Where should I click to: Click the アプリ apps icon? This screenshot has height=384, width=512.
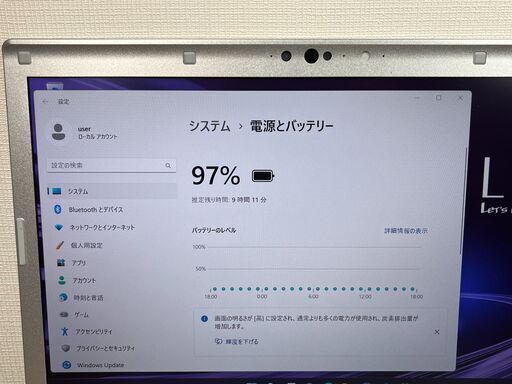click(61, 263)
